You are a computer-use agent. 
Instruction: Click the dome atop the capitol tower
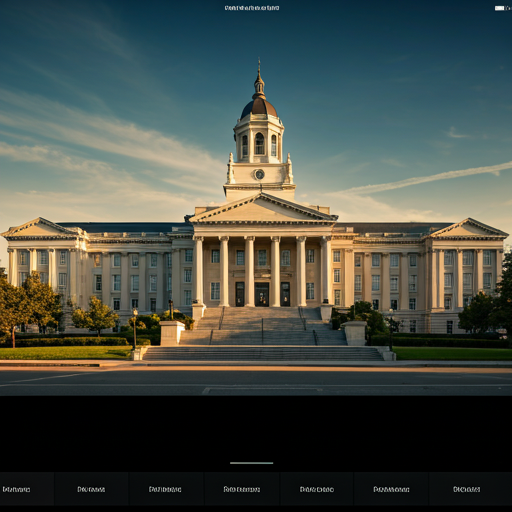tap(259, 108)
